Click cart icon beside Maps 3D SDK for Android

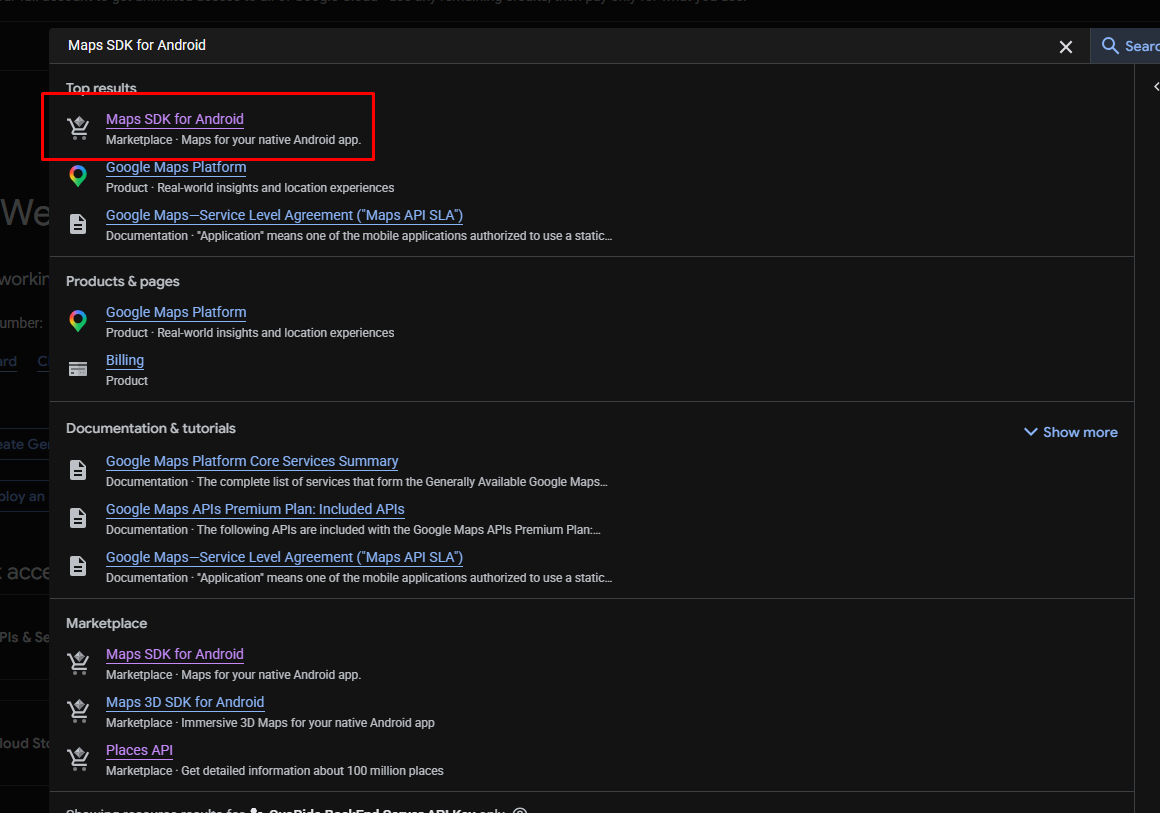point(78,711)
